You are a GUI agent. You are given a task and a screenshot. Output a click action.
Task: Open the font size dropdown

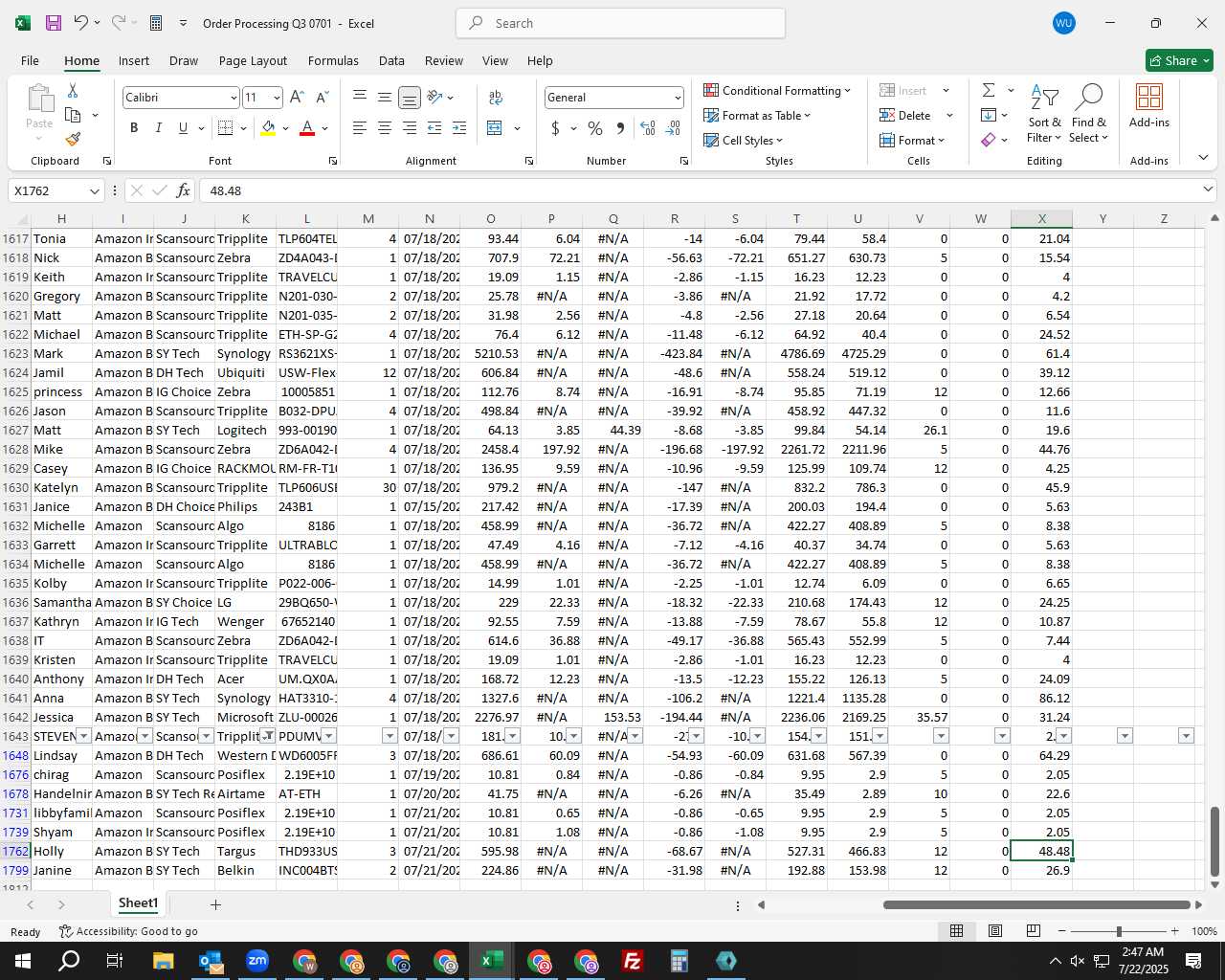click(277, 98)
